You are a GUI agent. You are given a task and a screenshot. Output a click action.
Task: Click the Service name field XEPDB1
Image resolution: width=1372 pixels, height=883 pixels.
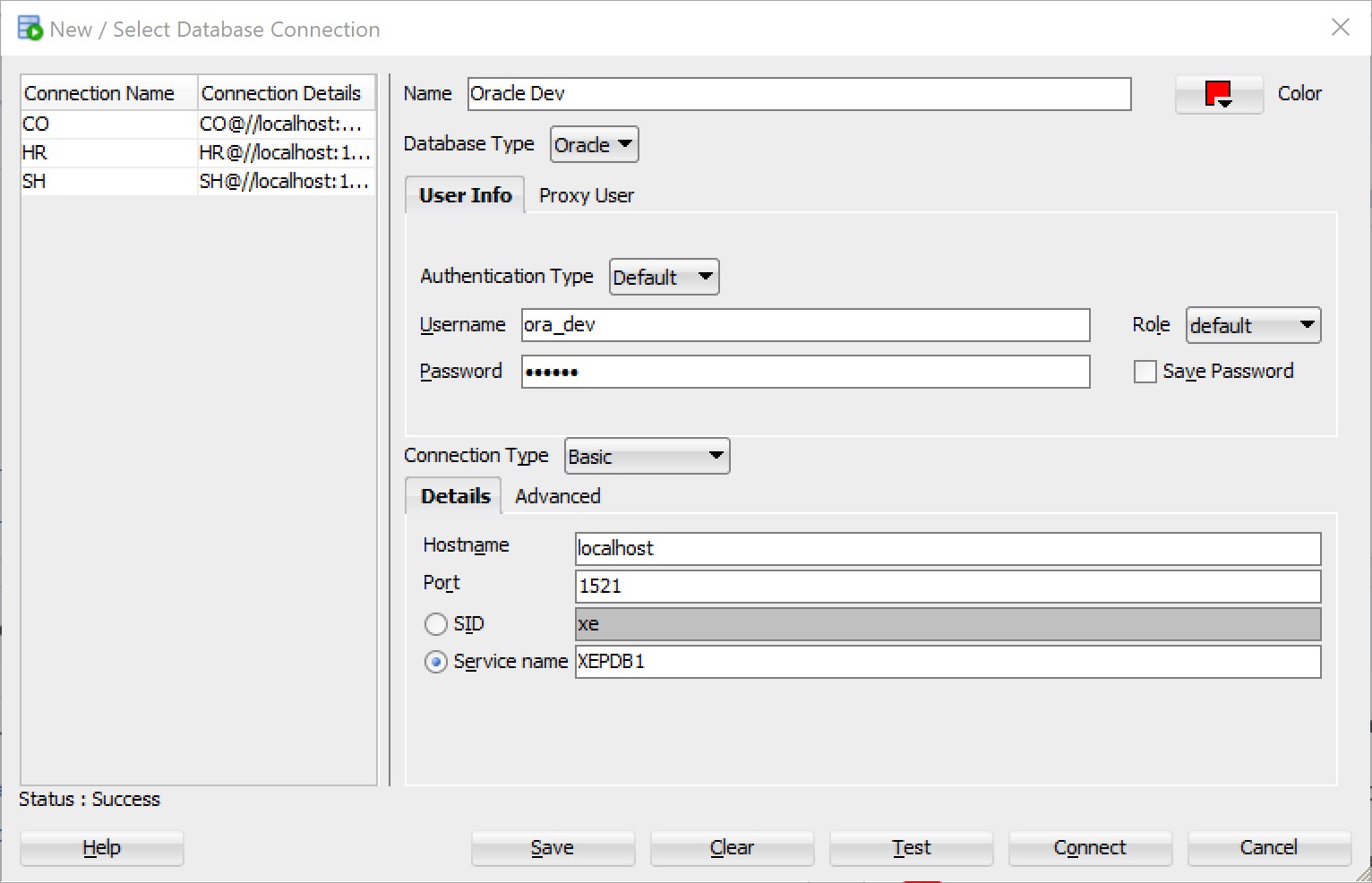[x=948, y=662]
